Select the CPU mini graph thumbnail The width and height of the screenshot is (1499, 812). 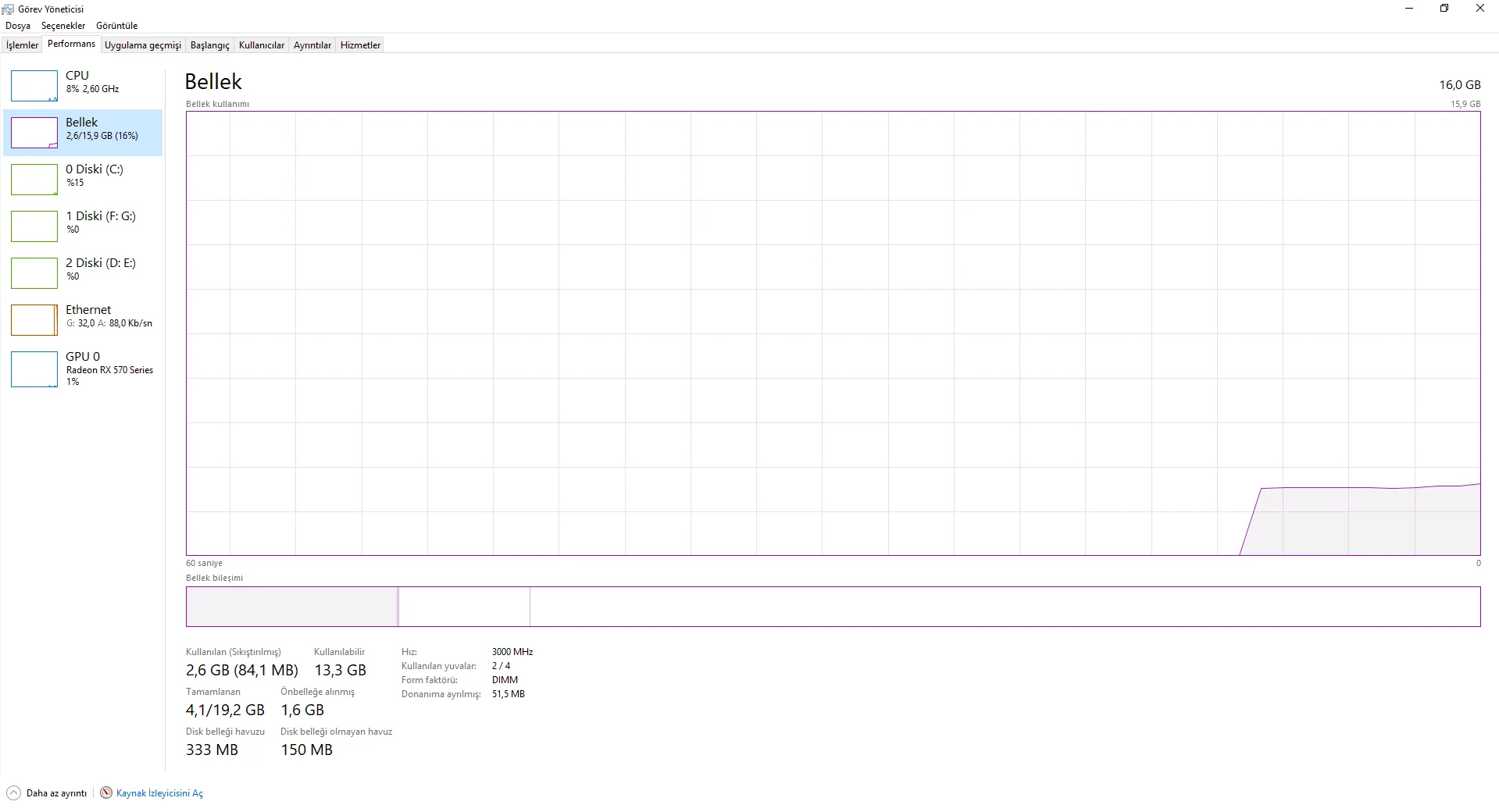click(x=34, y=86)
